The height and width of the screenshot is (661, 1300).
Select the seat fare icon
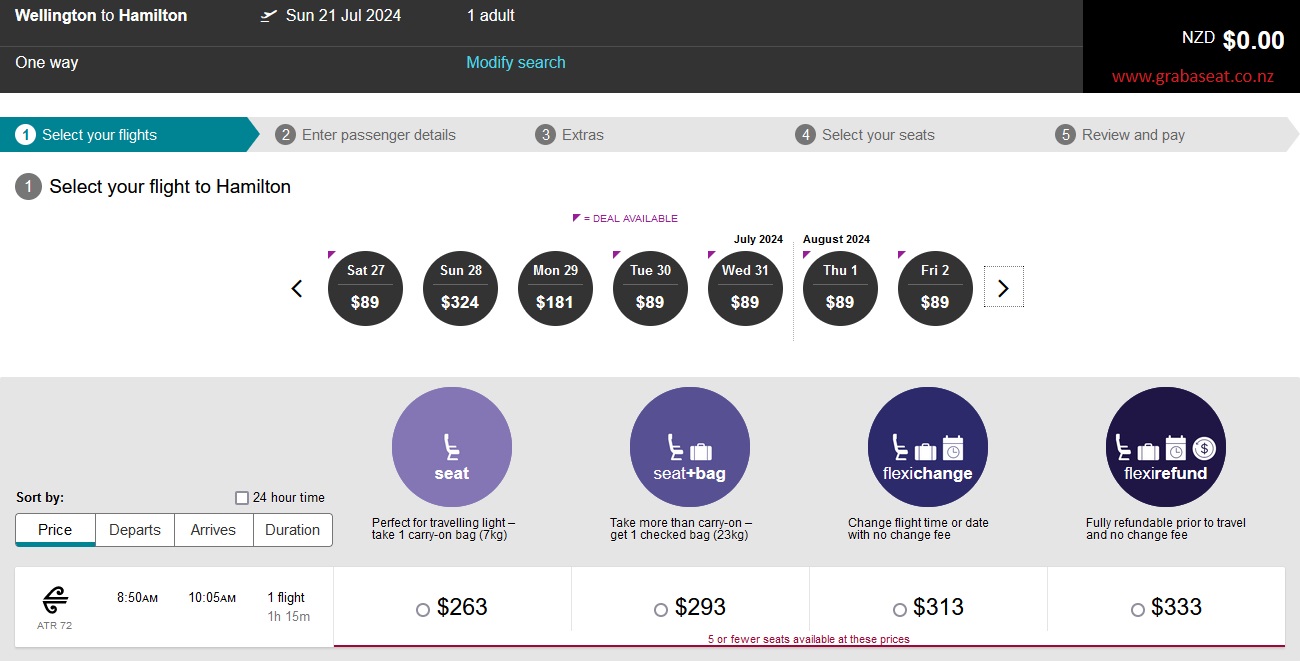pyautogui.click(x=452, y=447)
